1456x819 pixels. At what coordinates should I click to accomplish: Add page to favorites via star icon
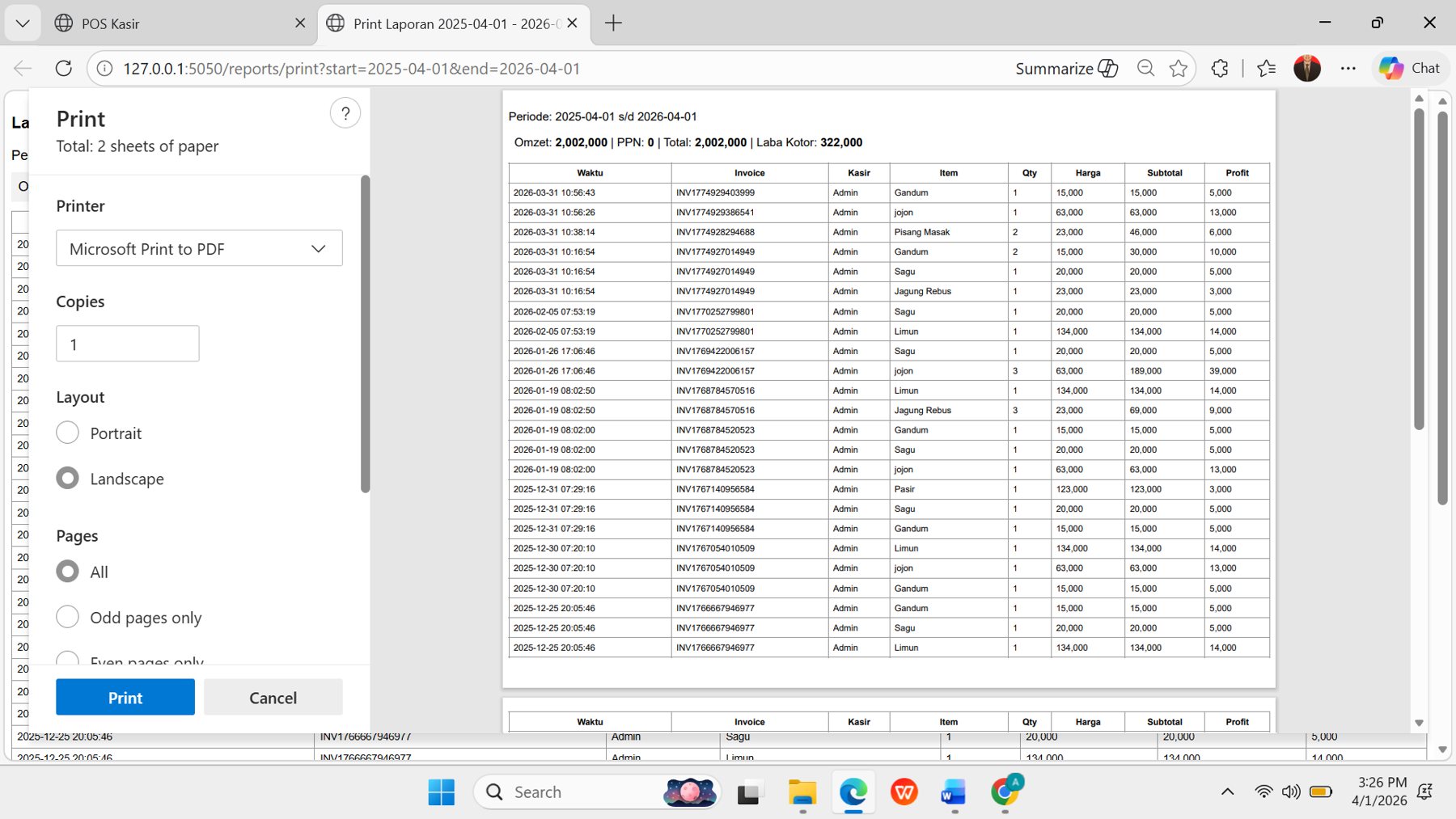[1179, 68]
